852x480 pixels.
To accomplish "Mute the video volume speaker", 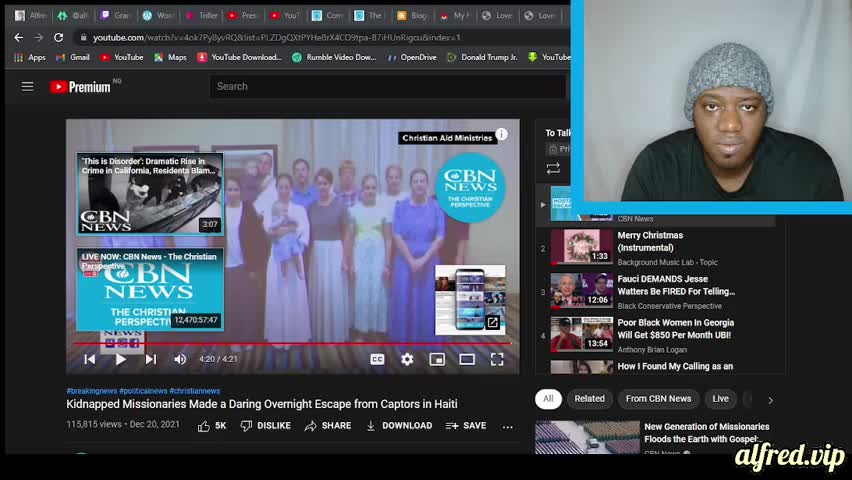I will point(180,359).
